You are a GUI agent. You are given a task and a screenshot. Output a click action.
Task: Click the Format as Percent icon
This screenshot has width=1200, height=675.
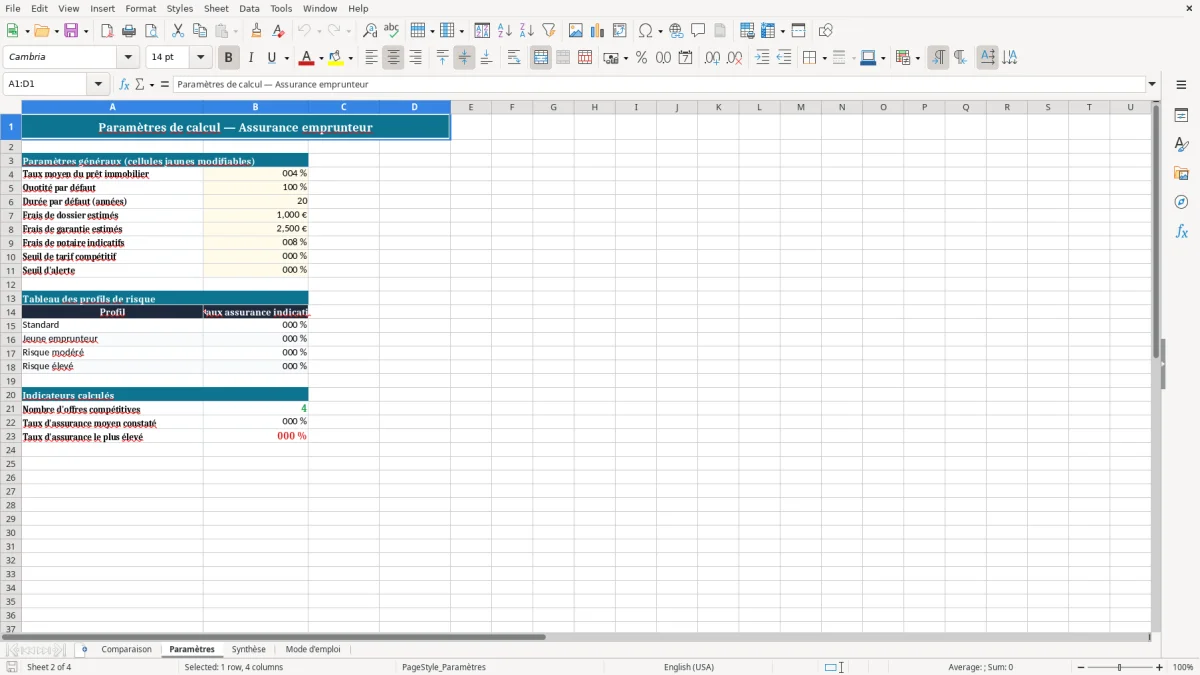point(642,58)
